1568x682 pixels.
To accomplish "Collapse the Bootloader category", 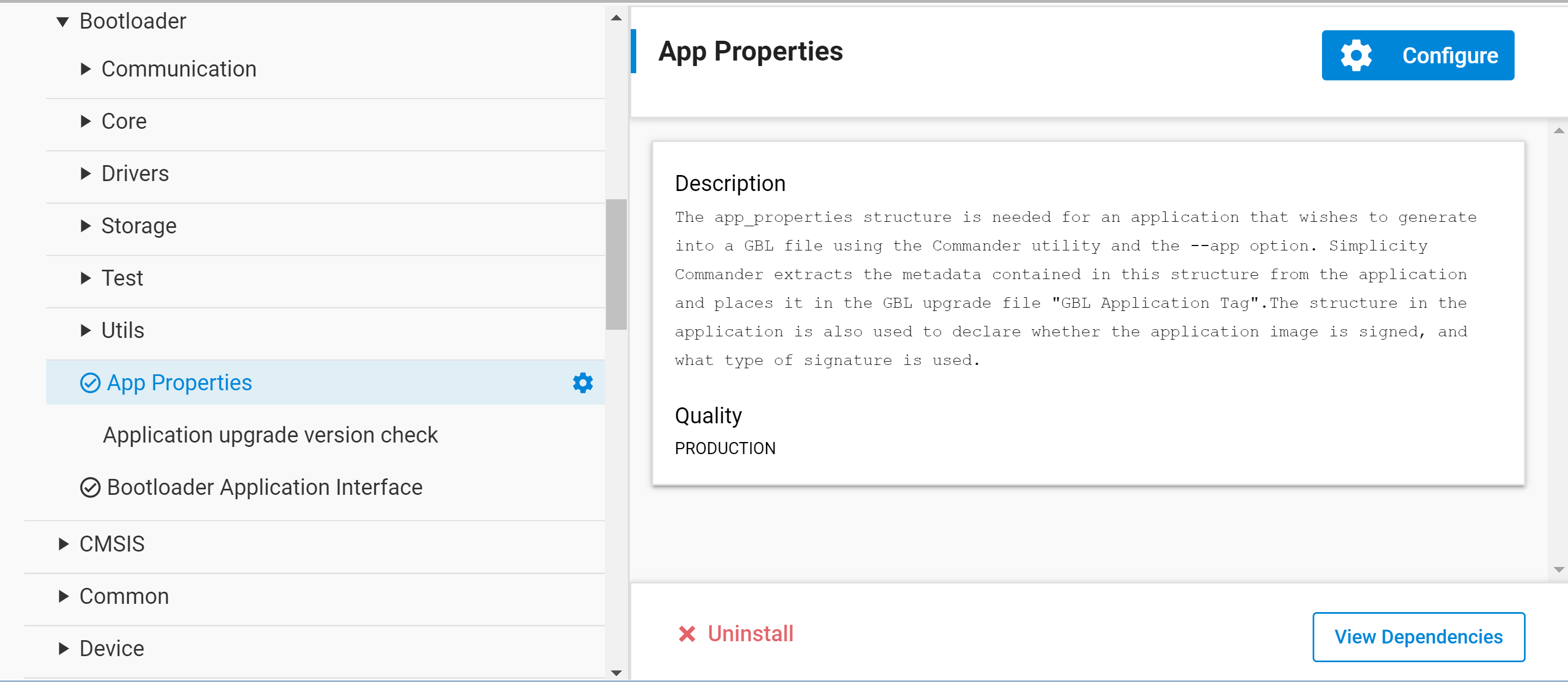I will pyautogui.click(x=63, y=20).
